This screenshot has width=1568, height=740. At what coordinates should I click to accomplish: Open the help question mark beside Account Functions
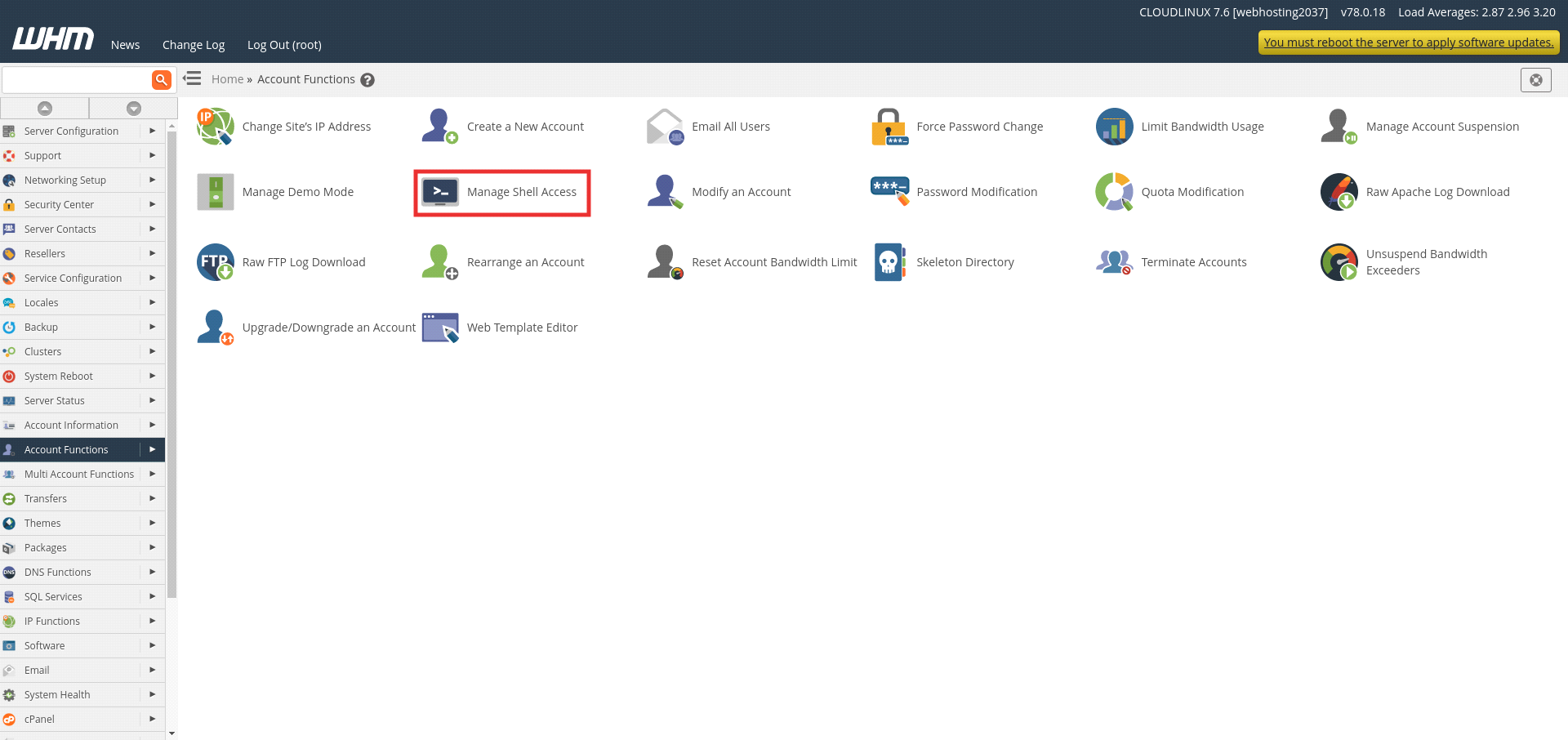click(x=367, y=80)
